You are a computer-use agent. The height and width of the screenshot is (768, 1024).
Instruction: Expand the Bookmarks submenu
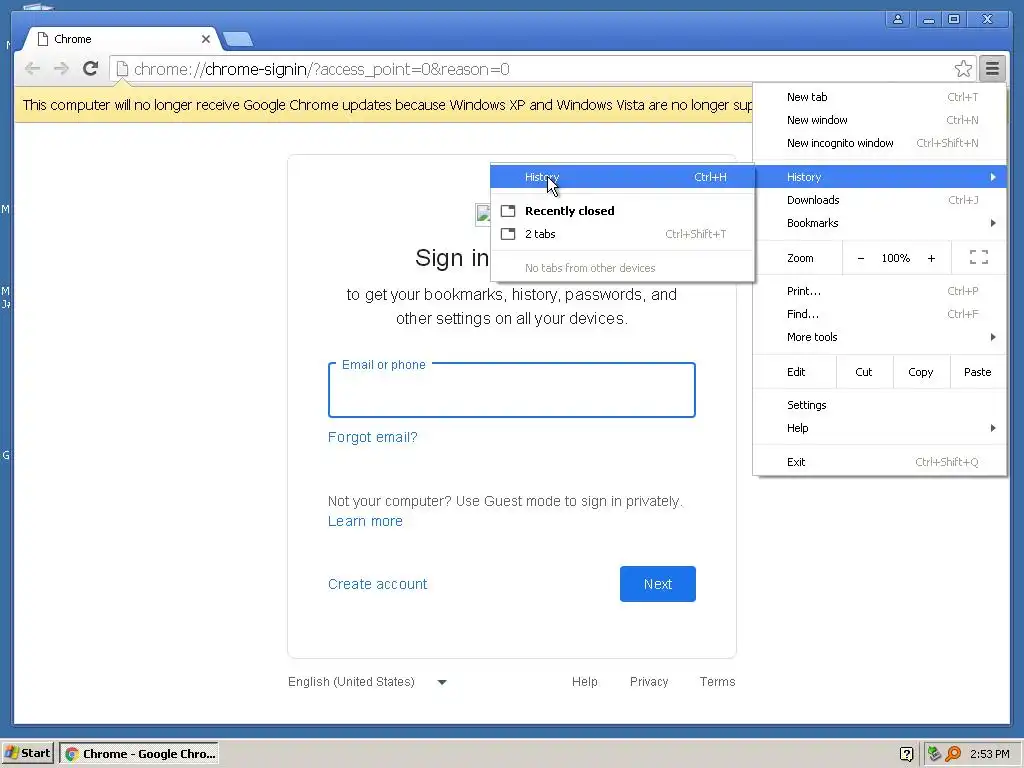coord(879,223)
